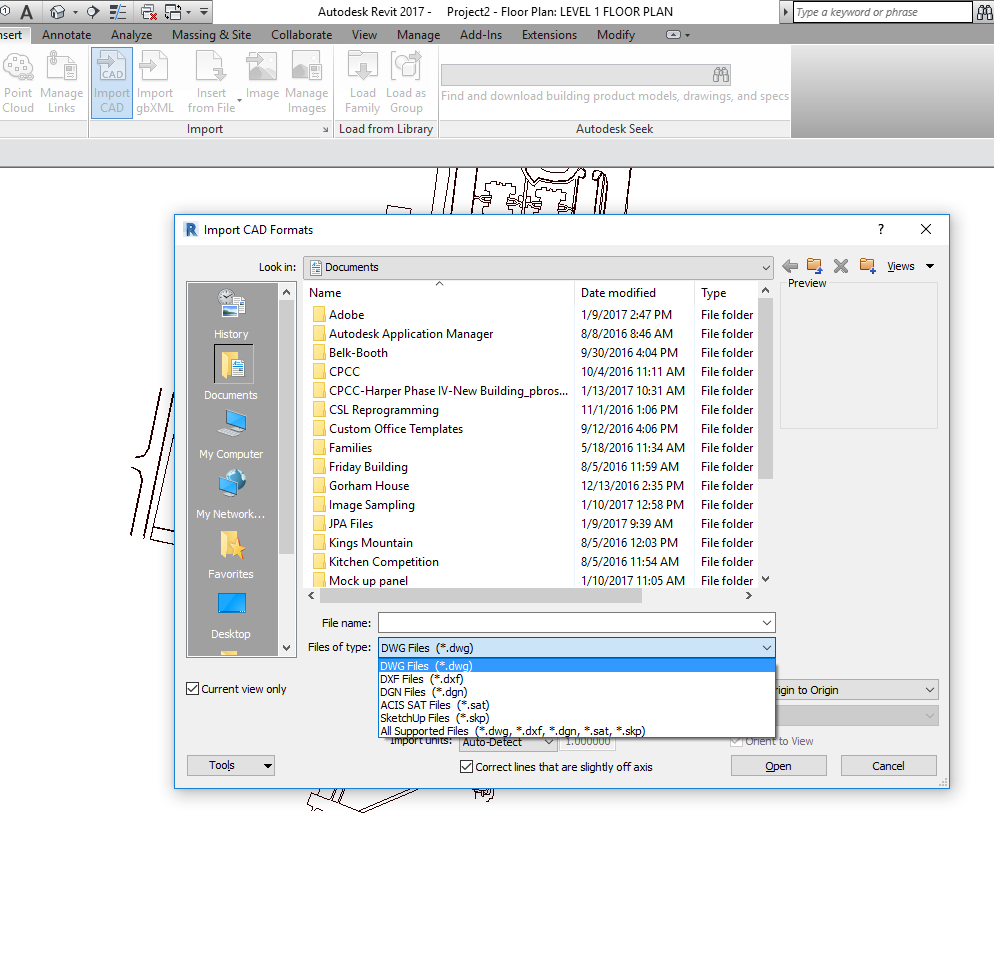
Task: Click the Import CAD ribbon icon
Action: 112,83
